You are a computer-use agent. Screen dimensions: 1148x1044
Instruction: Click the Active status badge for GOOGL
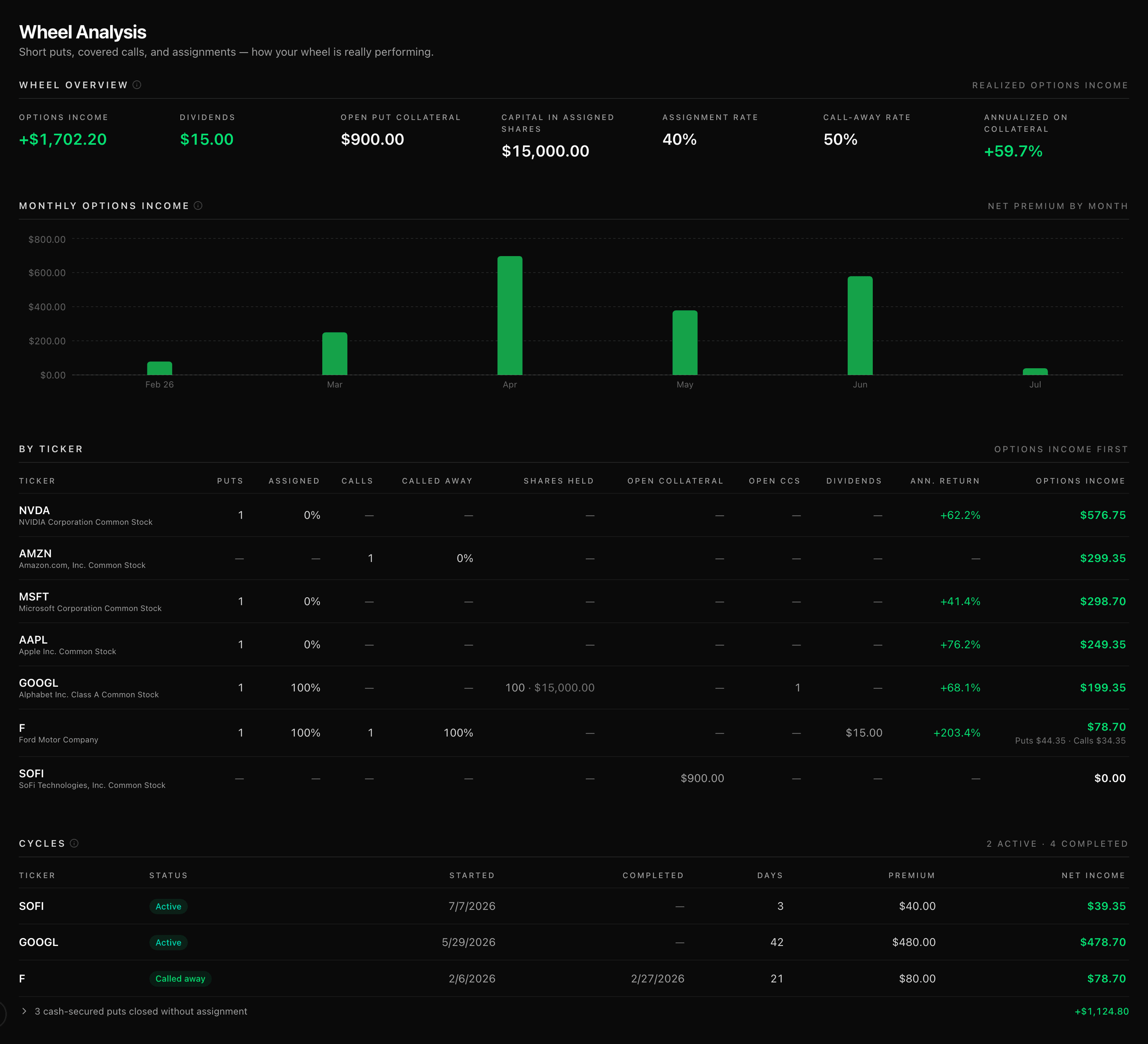click(x=169, y=942)
